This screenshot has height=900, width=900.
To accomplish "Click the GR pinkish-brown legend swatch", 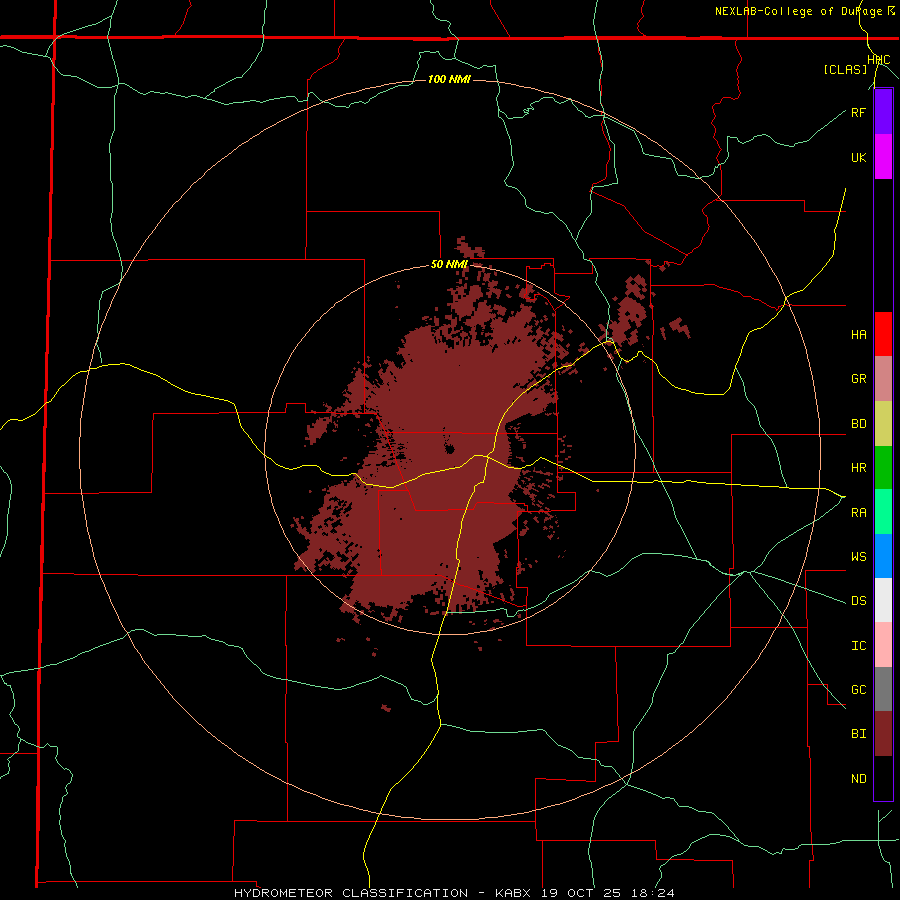I will pyautogui.click(x=883, y=379).
